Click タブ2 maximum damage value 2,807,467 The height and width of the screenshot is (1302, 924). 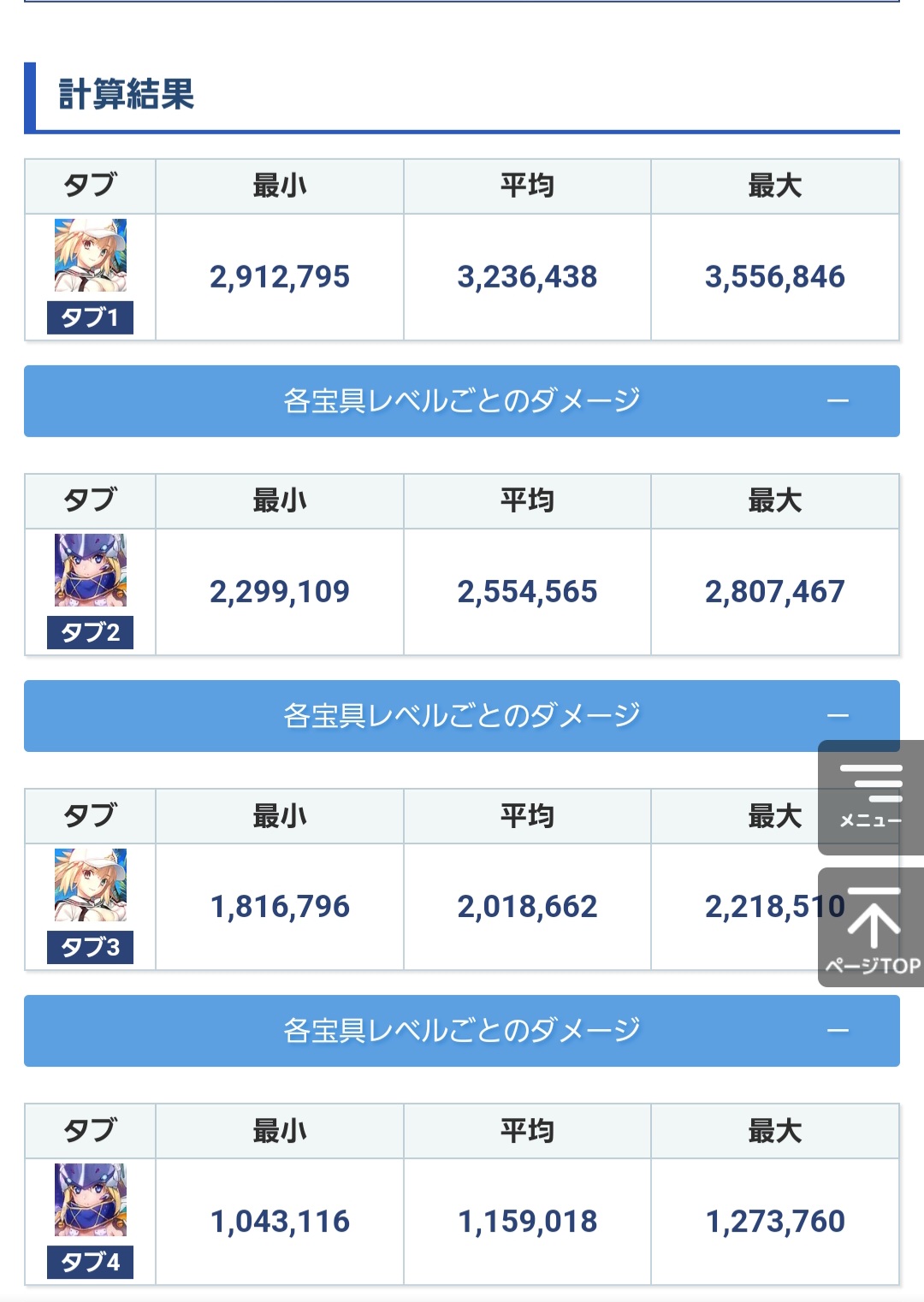(x=774, y=592)
